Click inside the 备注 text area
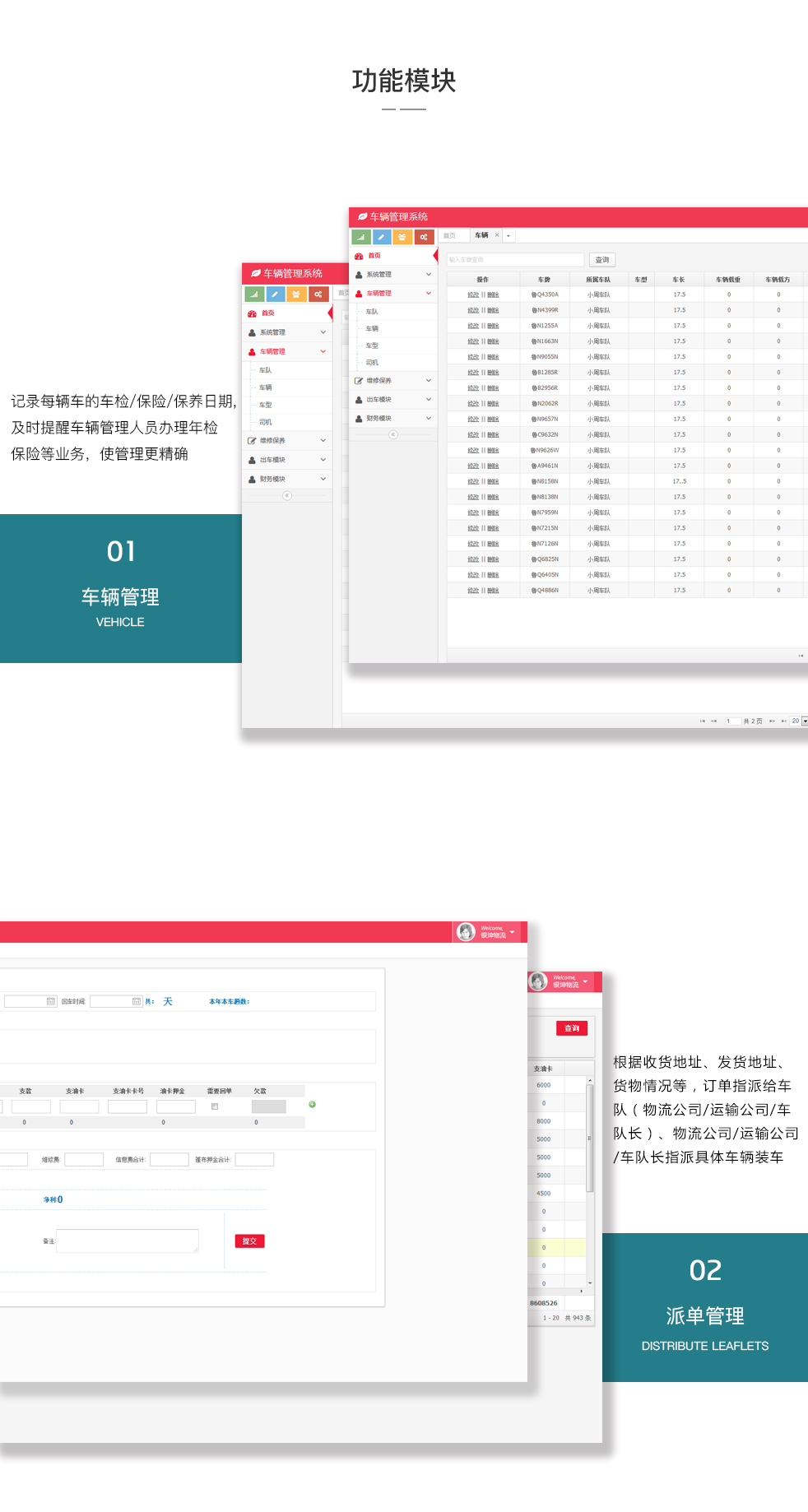Screen dimensions: 808x1512 click(128, 1241)
